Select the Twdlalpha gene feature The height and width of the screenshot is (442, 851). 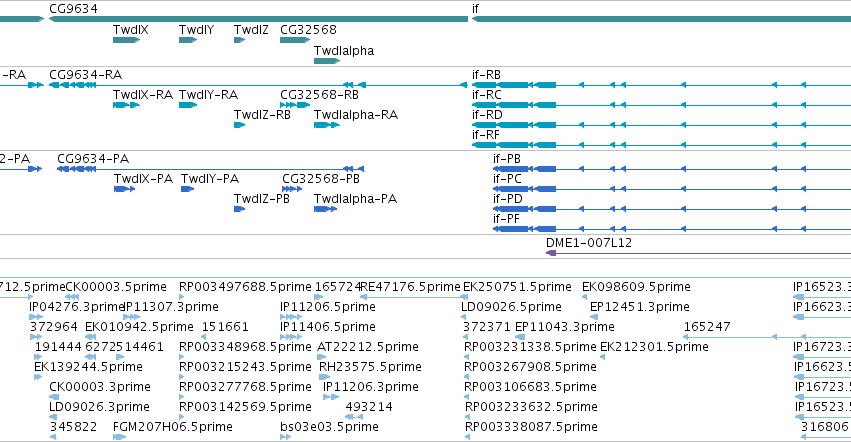pos(327,61)
